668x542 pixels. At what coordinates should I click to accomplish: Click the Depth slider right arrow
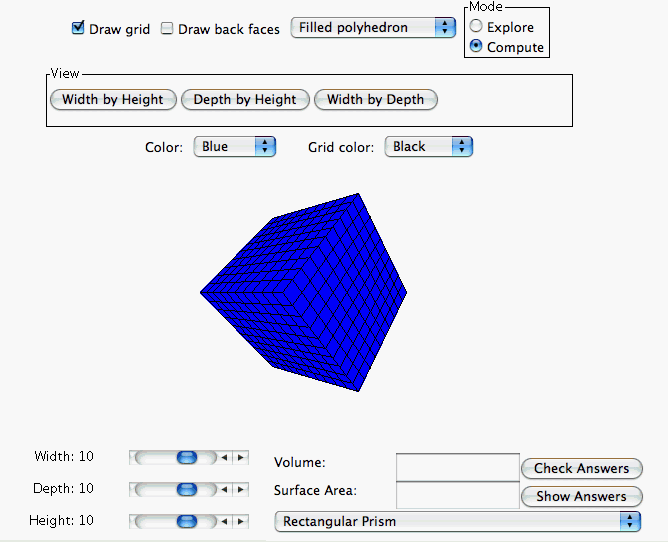click(240, 489)
